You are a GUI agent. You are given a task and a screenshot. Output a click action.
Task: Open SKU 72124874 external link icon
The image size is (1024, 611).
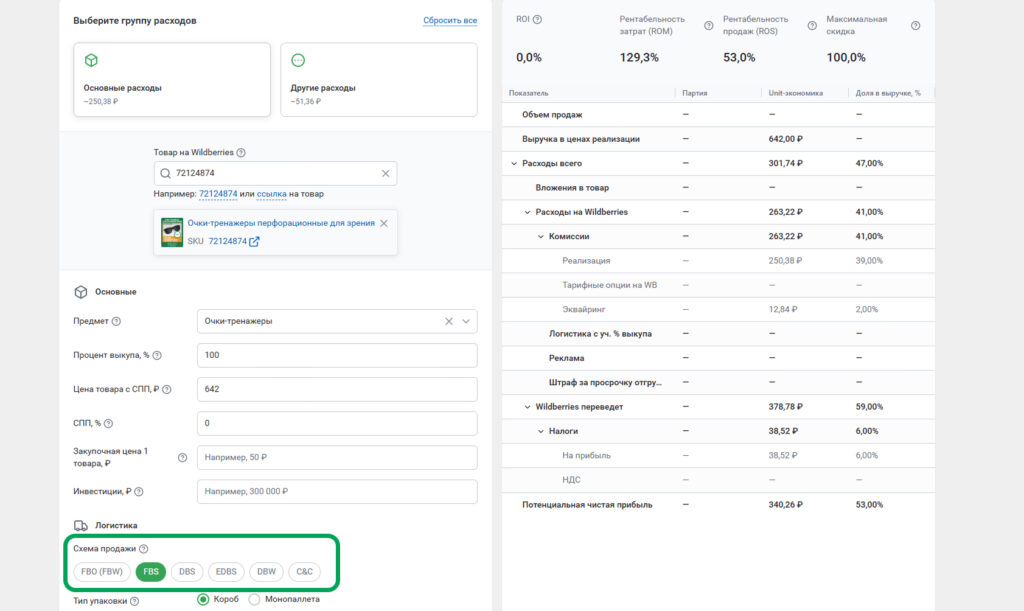254,242
